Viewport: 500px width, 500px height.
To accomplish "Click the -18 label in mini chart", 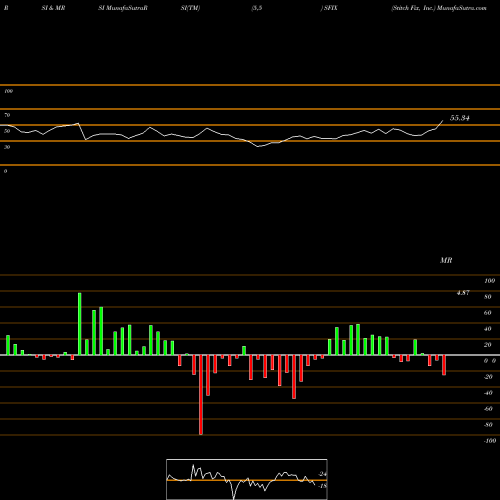I will [322, 486].
